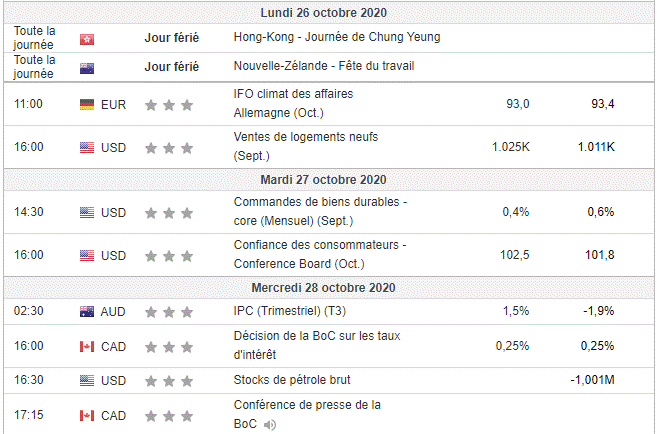Click the importance stars for IPC (Trimestriel)
The image size is (657, 434).
click(x=168, y=312)
